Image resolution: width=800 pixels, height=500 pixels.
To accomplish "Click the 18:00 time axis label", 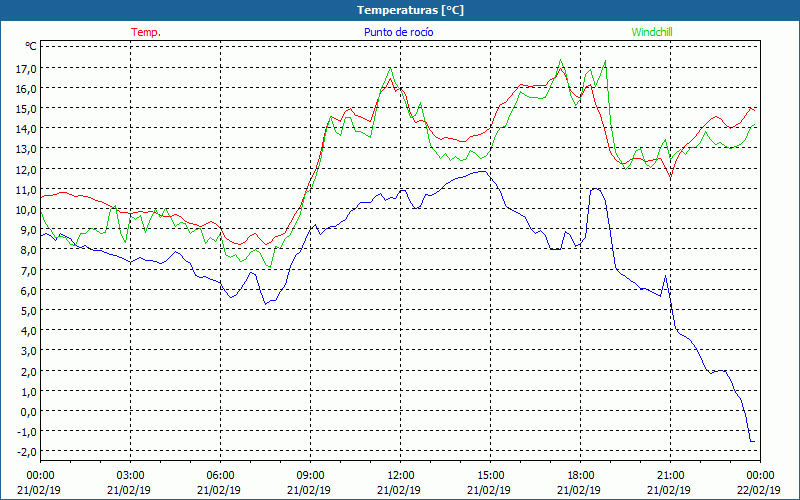I will coord(581,476).
